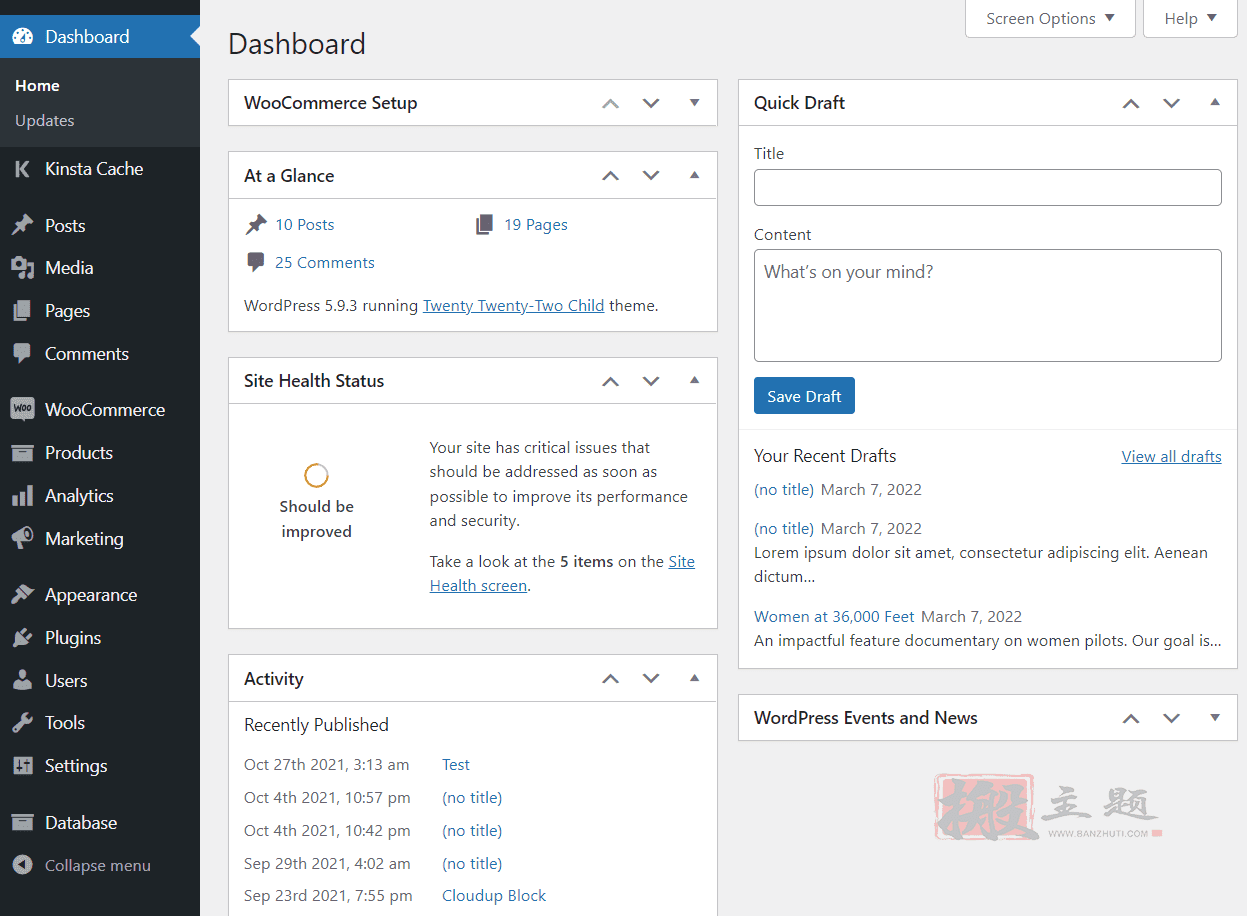Click the Posts pushpin icon in sidebar
1247x916 pixels.
click(22, 226)
